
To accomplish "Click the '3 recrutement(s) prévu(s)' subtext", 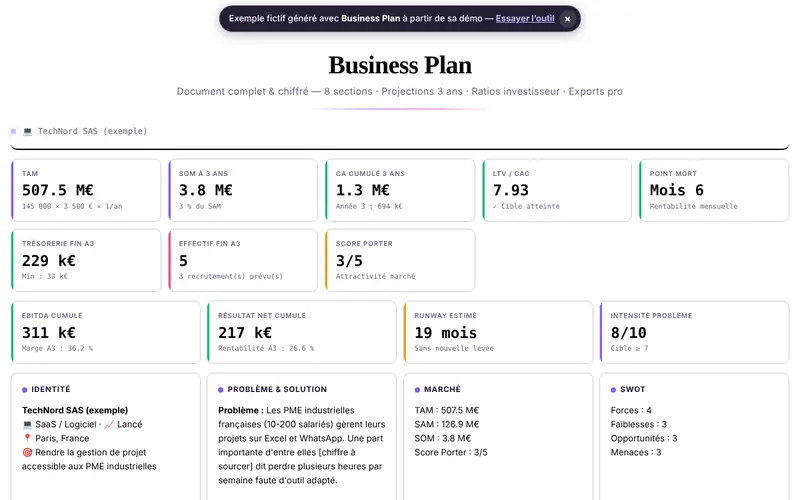I will pyautogui.click(x=231, y=276).
